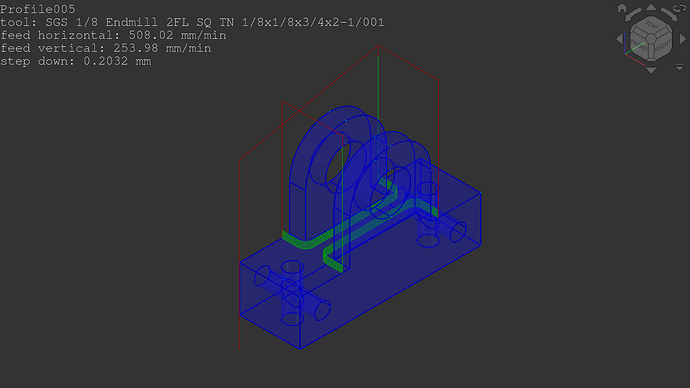The height and width of the screenshot is (388, 690).
Task: Rotate view left using left arrow
Action: point(620,39)
